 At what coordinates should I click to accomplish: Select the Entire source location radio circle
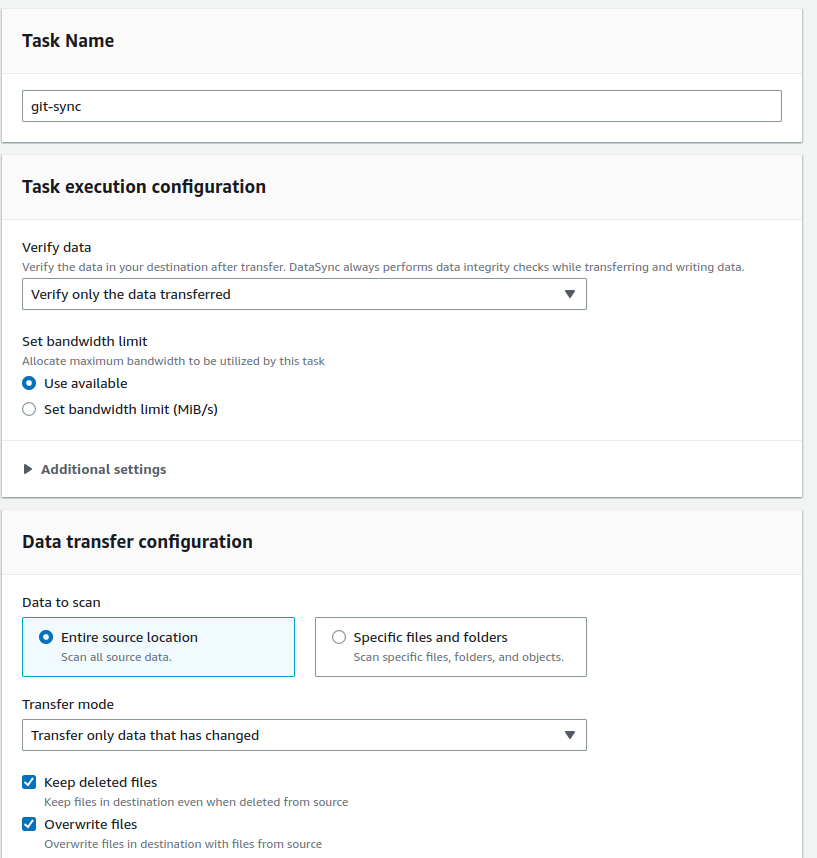pos(46,637)
